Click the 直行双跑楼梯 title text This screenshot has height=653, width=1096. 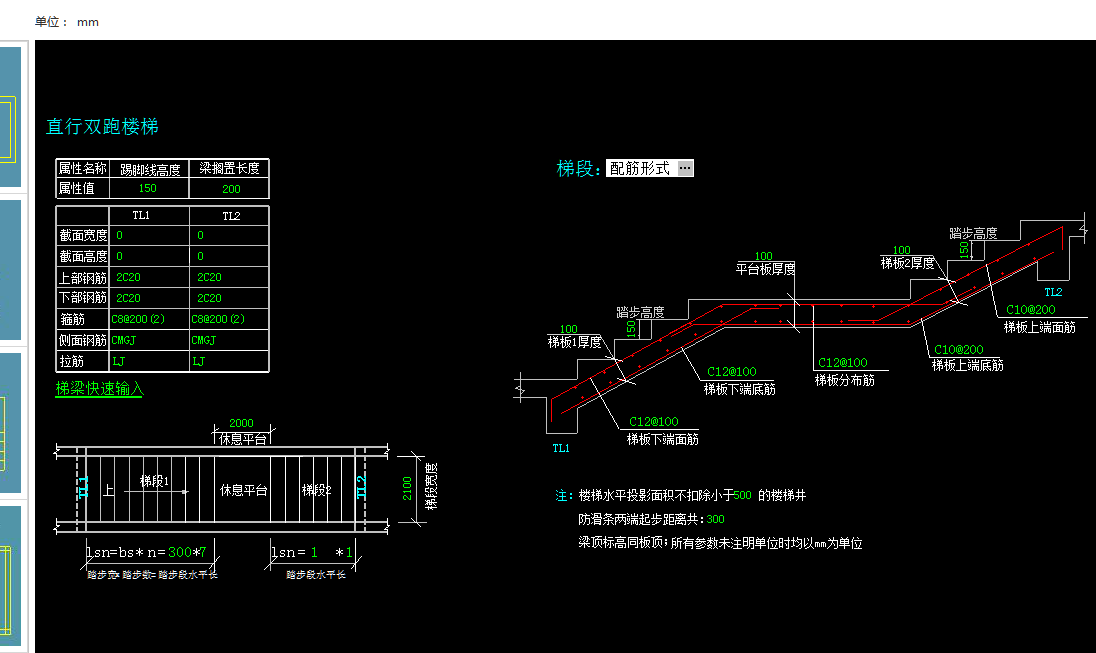[x=102, y=127]
